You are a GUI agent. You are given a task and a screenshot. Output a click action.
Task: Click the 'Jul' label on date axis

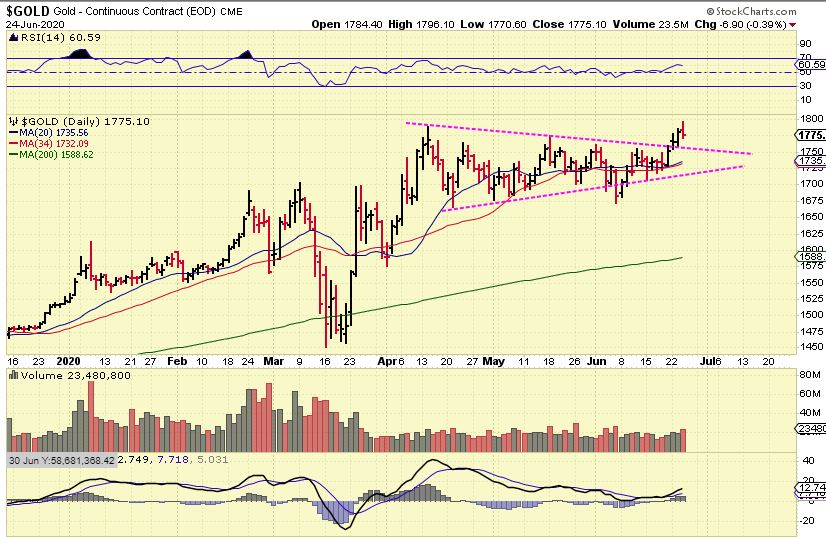click(706, 362)
